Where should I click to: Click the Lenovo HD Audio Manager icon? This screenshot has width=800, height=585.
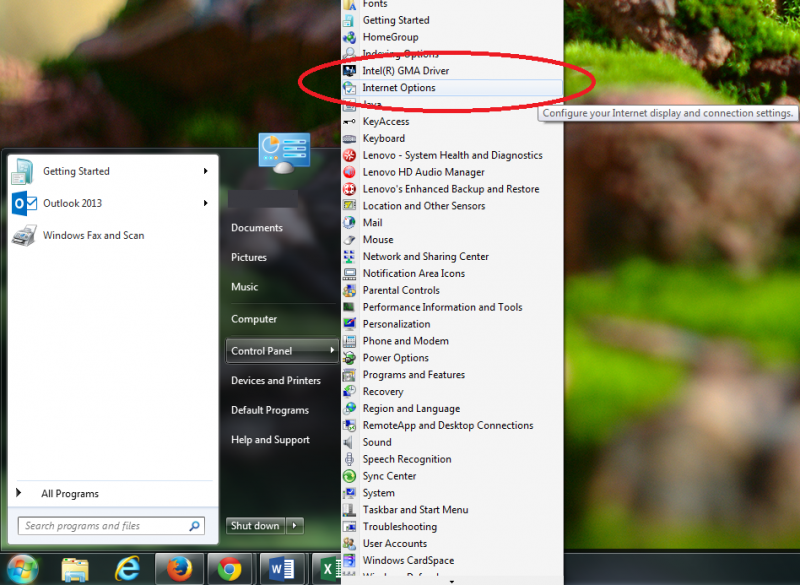349,172
